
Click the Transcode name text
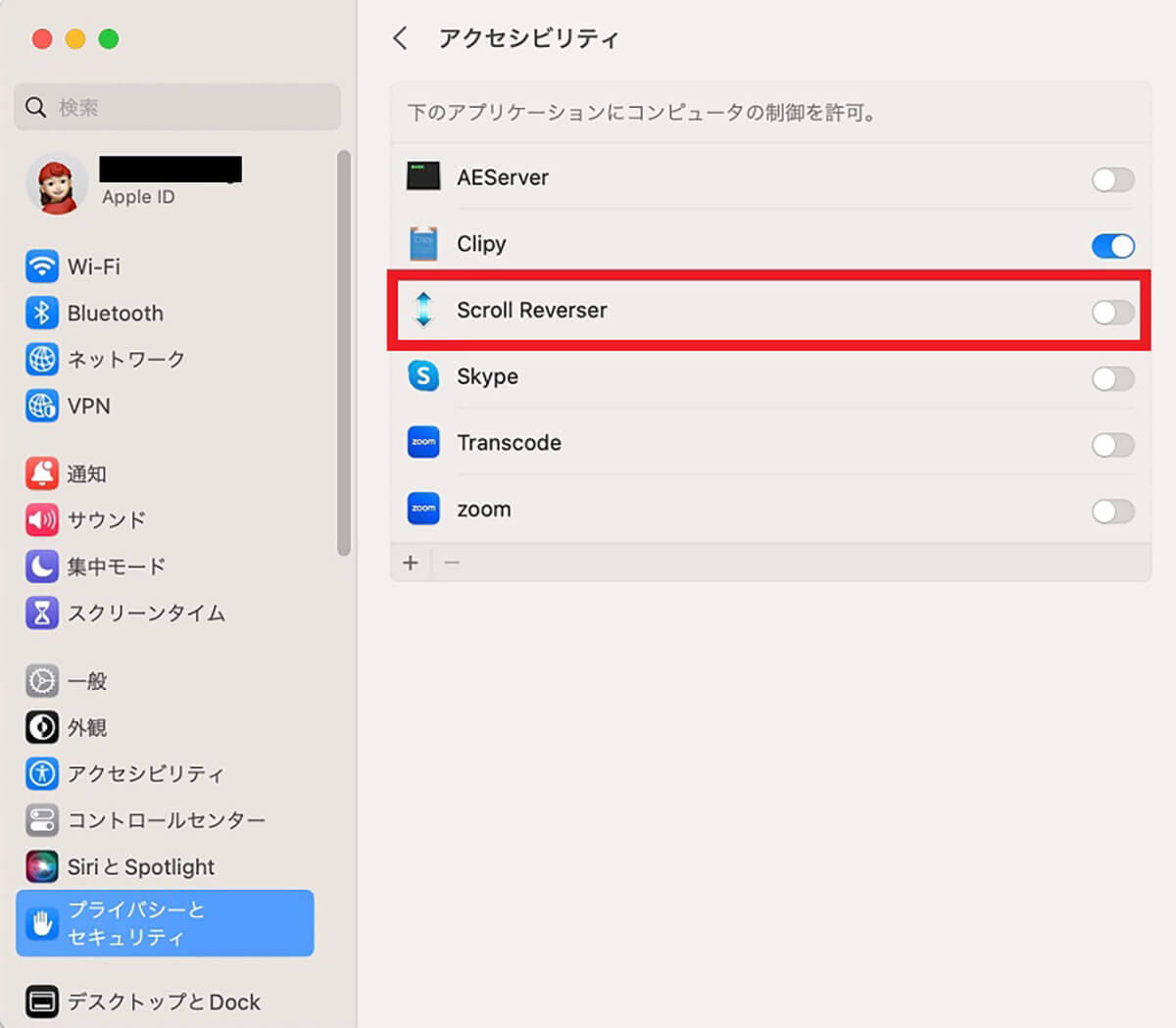[x=510, y=443]
